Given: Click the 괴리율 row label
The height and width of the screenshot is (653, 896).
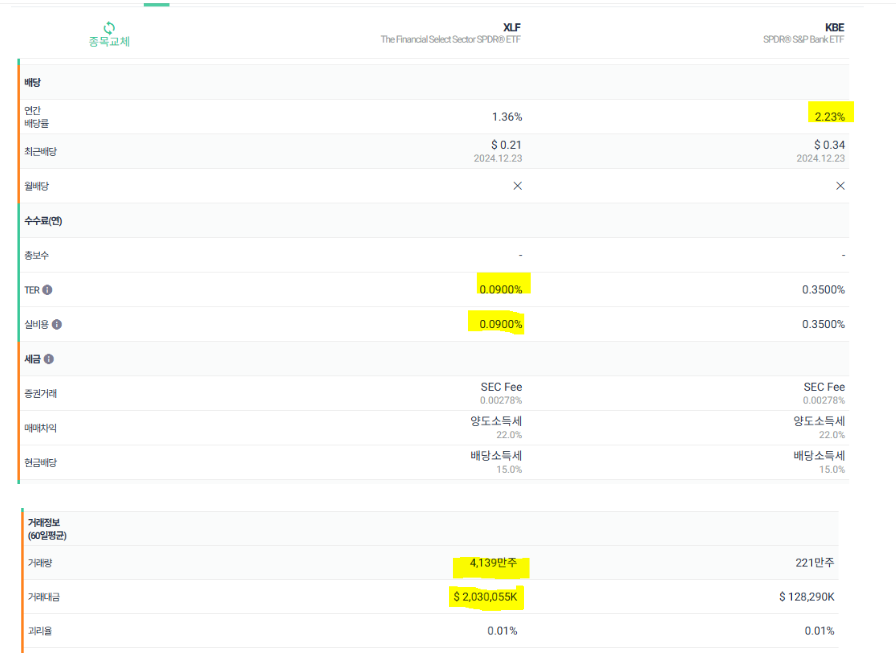Looking at the screenshot, I should (x=40, y=631).
